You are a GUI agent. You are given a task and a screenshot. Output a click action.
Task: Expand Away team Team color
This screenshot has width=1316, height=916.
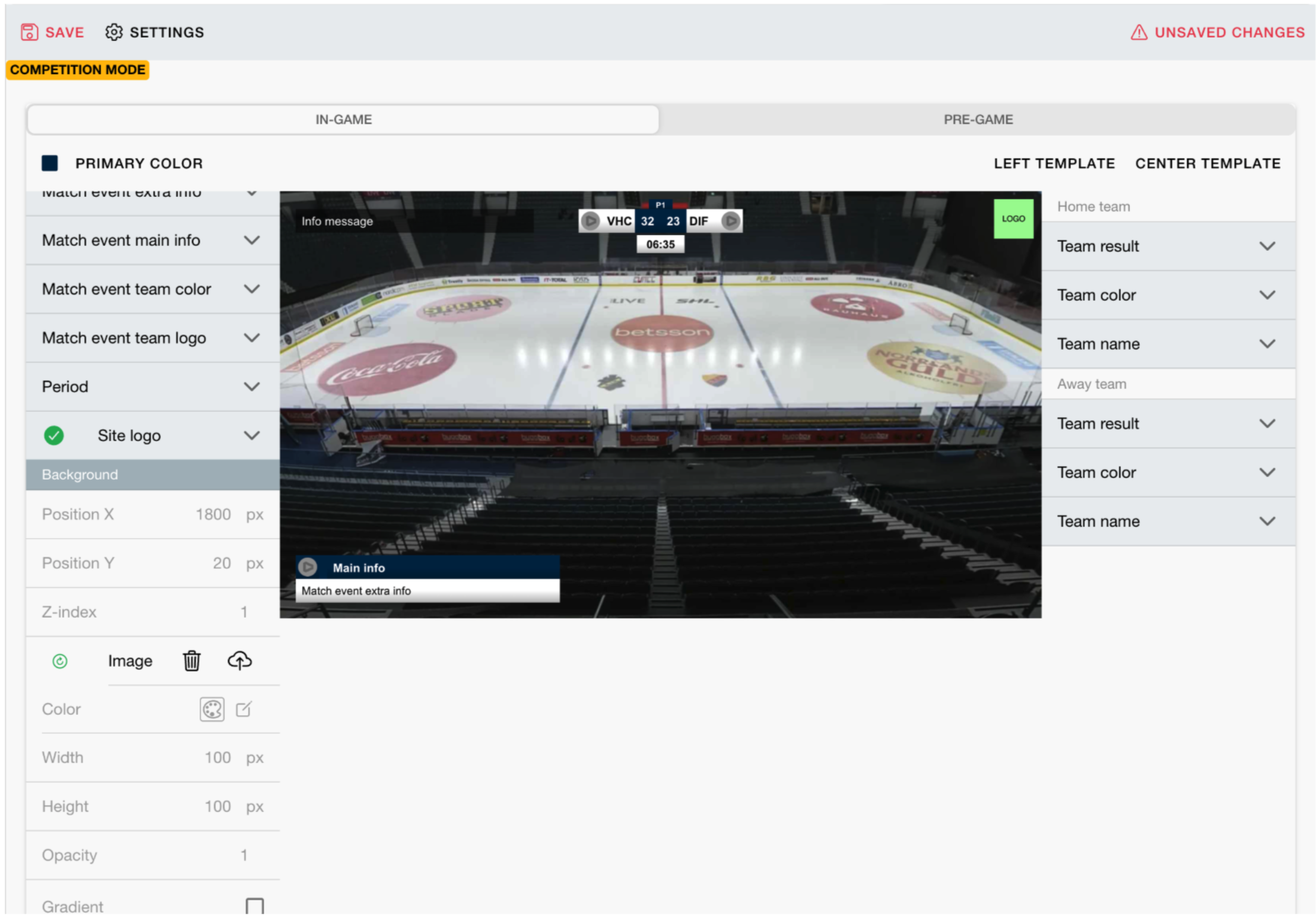[x=1168, y=472]
